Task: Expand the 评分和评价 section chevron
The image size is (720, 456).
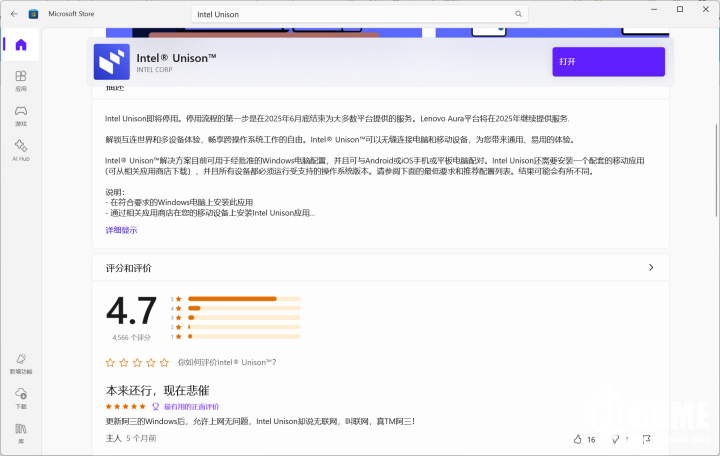Action: (x=651, y=267)
